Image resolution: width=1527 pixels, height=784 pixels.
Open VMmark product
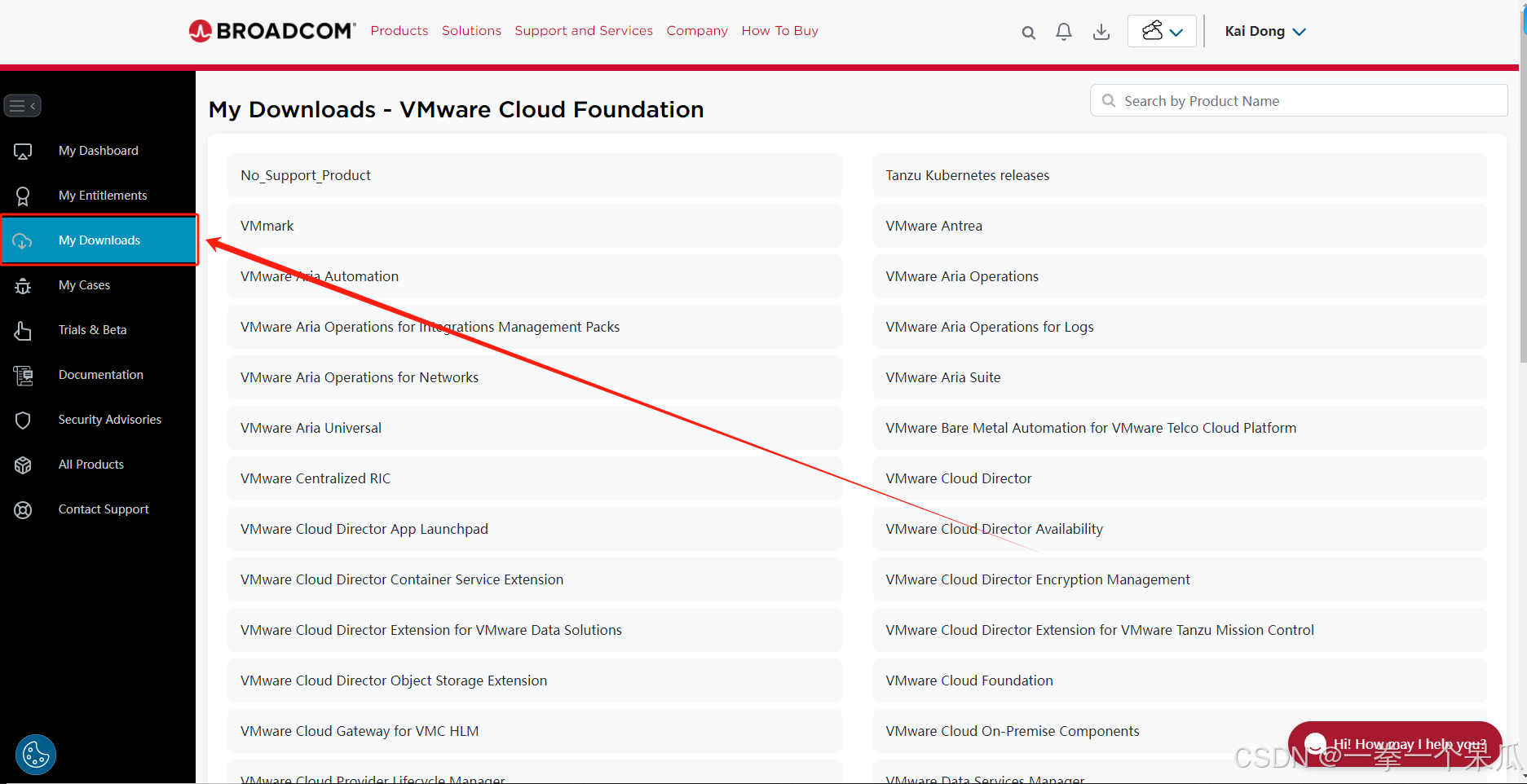point(535,226)
